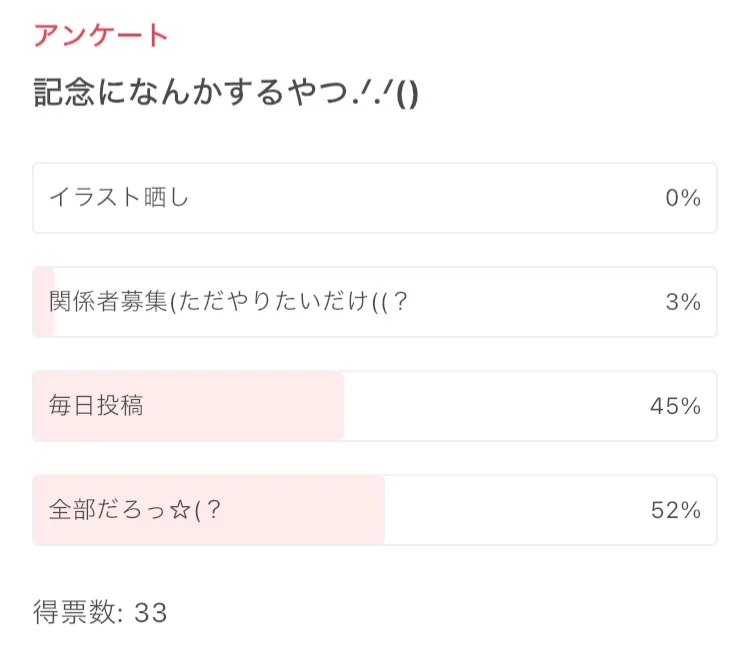Vote for 全部だろっ☆ option
This screenshot has width=750, height=664.
(x=120, y=510)
